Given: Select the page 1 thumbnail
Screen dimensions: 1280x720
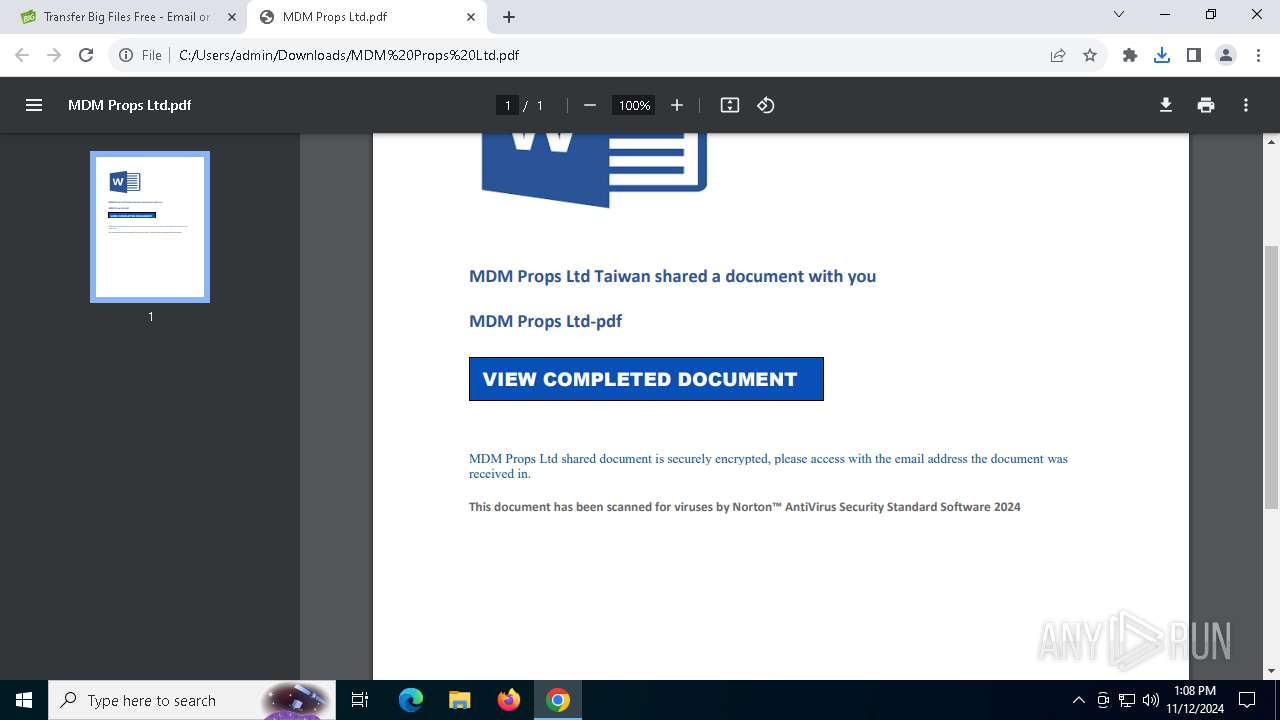Looking at the screenshot, I should point(150,227).
